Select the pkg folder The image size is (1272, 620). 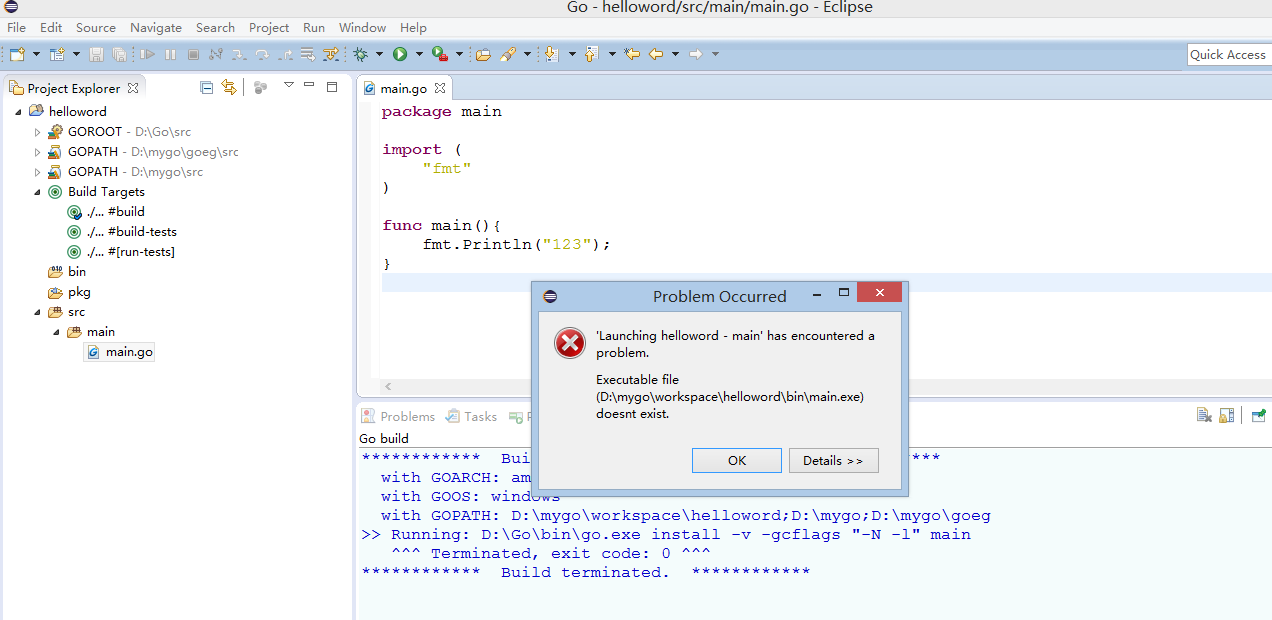pyautogui.click(x=69, y=291)
